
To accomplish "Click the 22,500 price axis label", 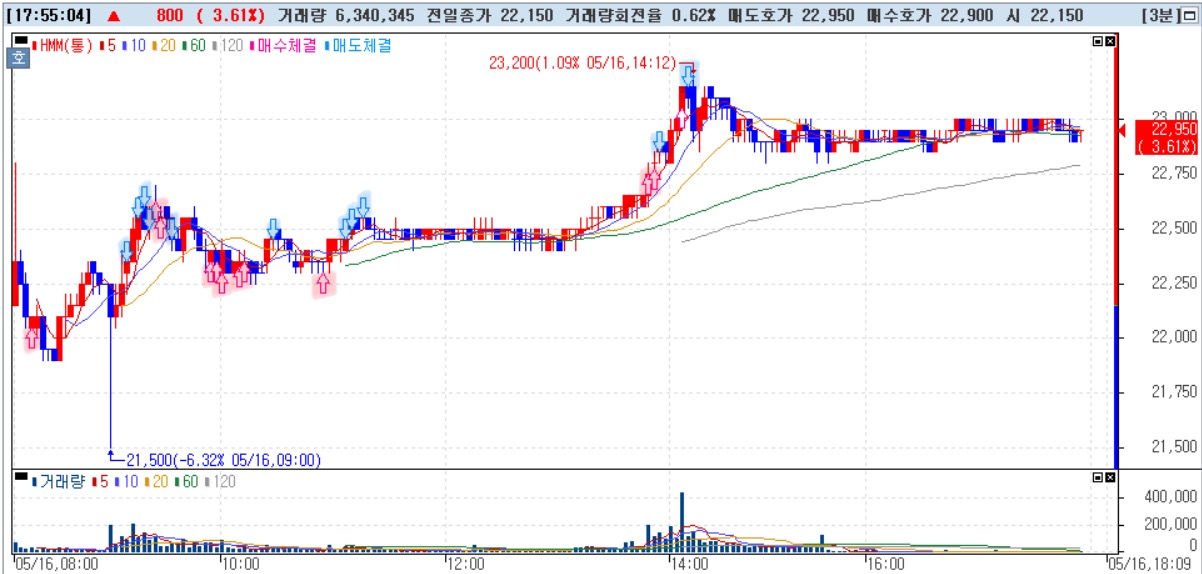I will click(x=1173, y=228).
